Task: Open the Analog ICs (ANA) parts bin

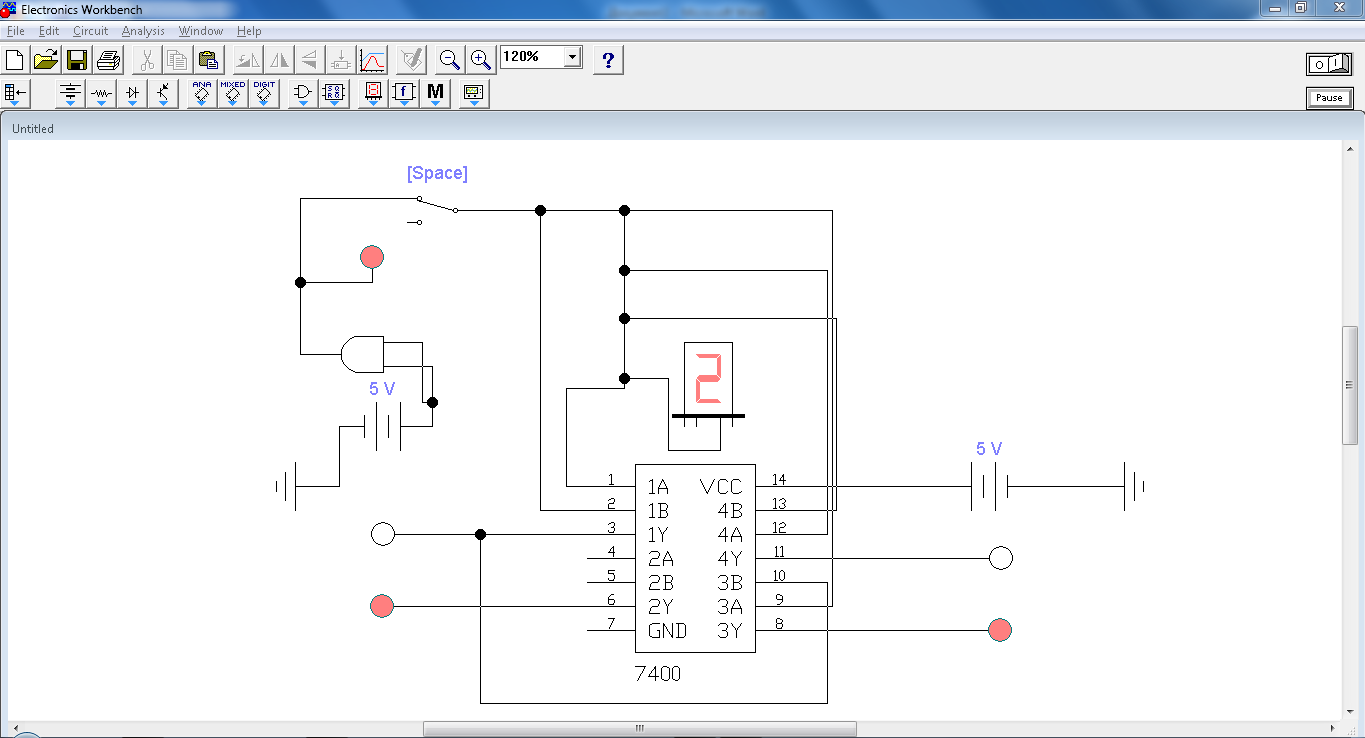Action: (202, 94)
